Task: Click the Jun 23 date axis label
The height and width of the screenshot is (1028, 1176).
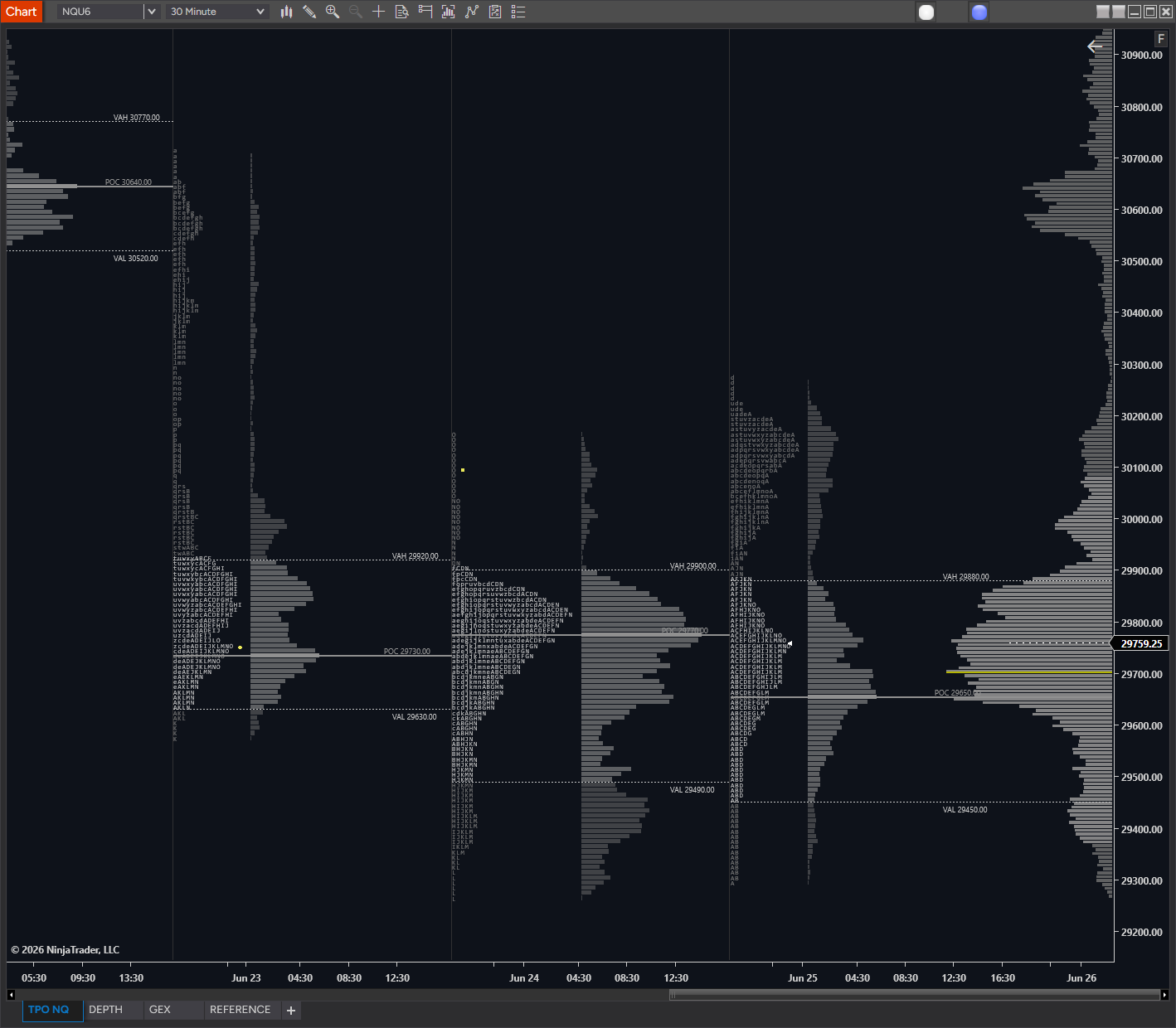Action: pyautogui.click(x=246, y=978)
